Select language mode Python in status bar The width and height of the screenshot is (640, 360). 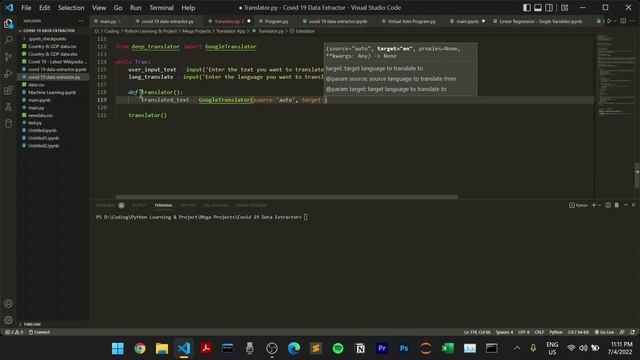[x=556, y=332]
